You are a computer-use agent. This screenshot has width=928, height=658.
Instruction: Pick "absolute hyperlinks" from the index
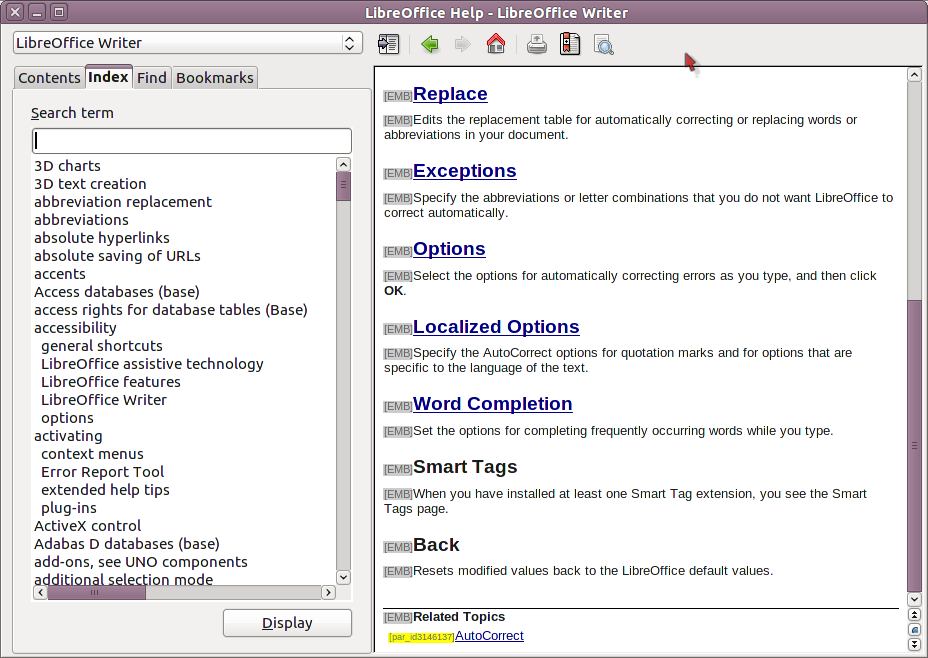pos(102,238)
